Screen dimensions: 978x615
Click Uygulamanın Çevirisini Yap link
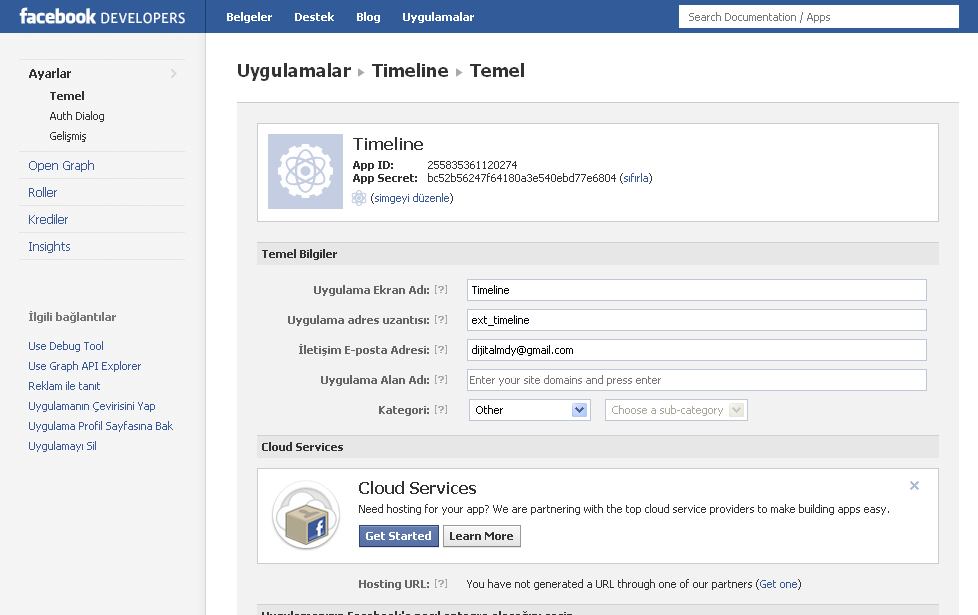pos(92,405)
